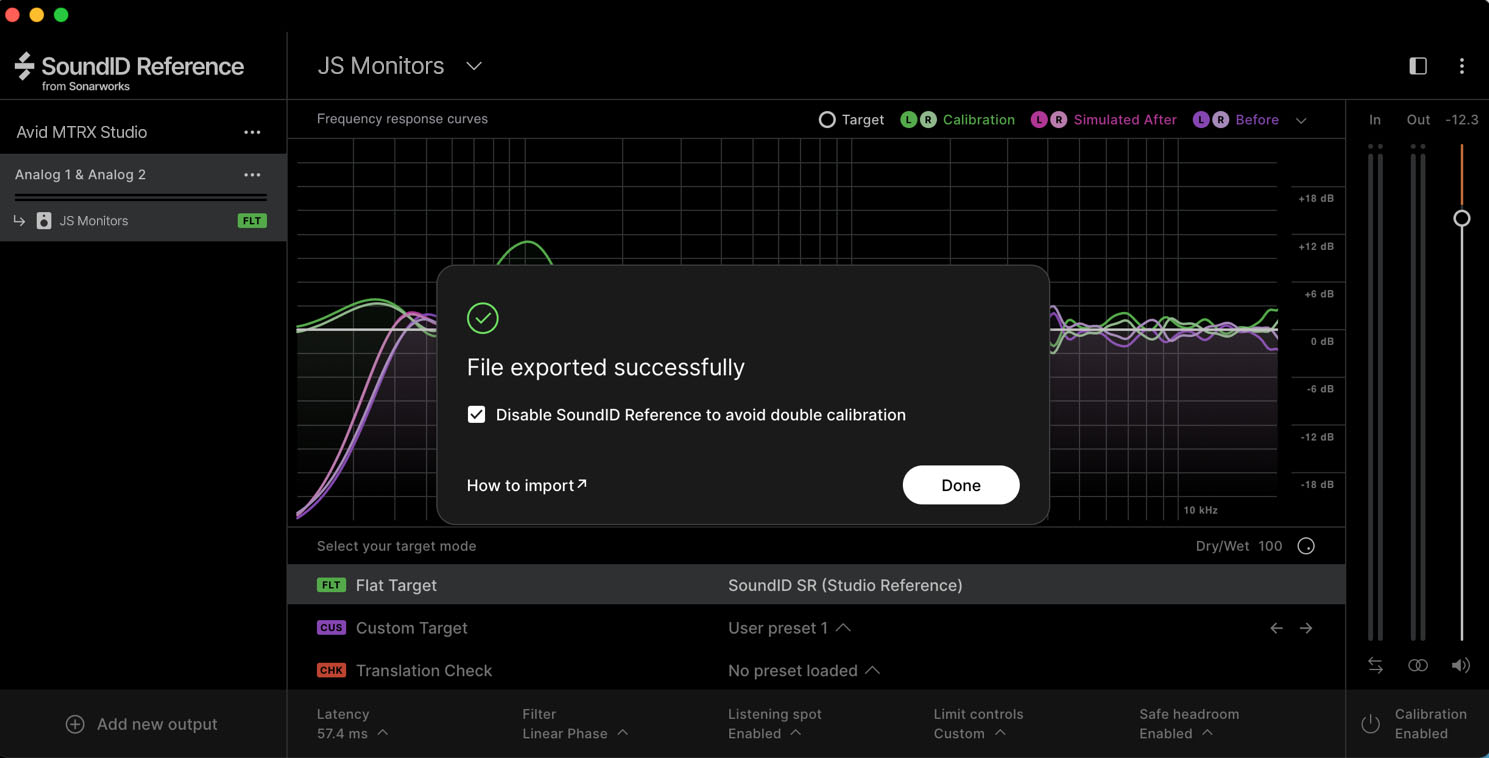Toggle the sidebar panel layout icon
This screenshot has height=758, width=1489.
pos(1418,66)
